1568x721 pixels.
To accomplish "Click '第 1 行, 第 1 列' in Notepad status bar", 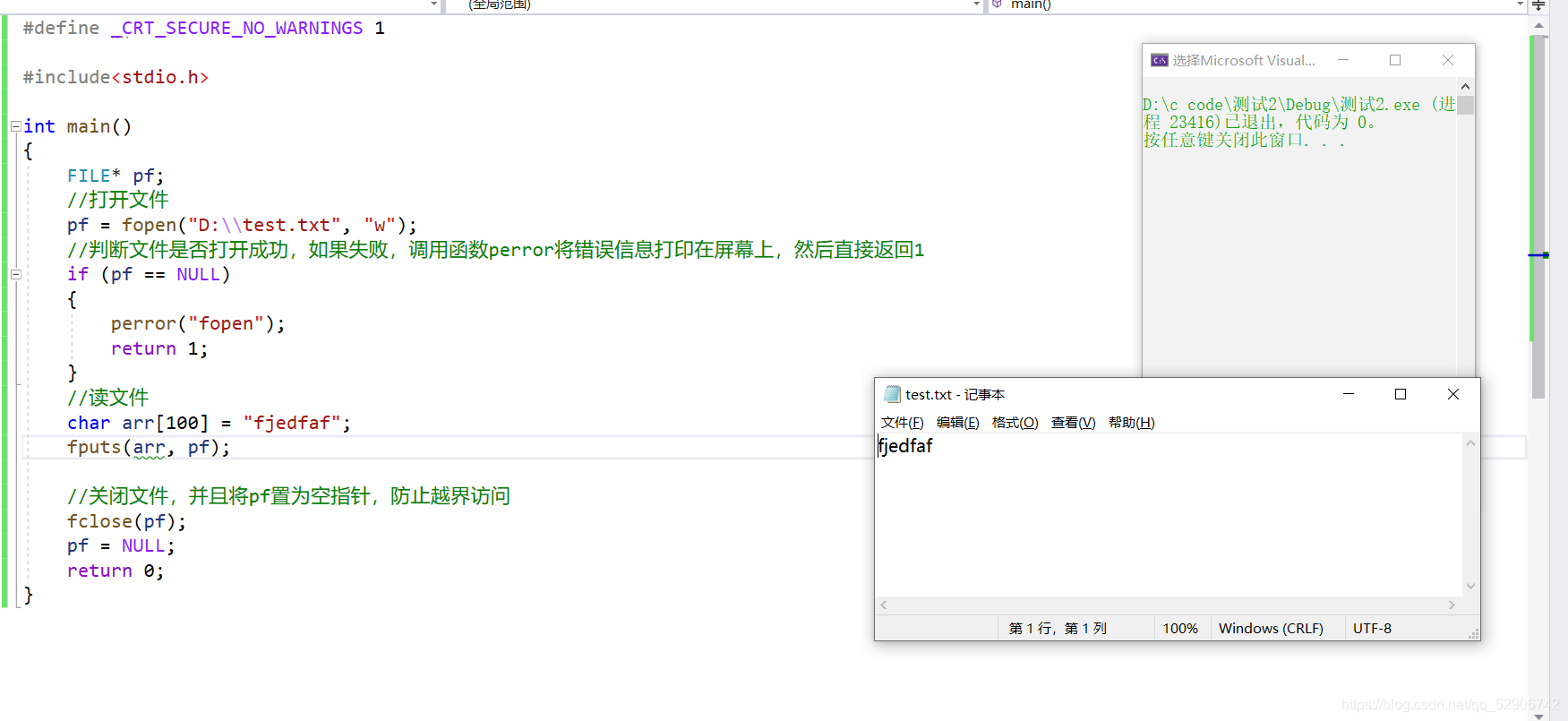I will tap(1058, 629).
